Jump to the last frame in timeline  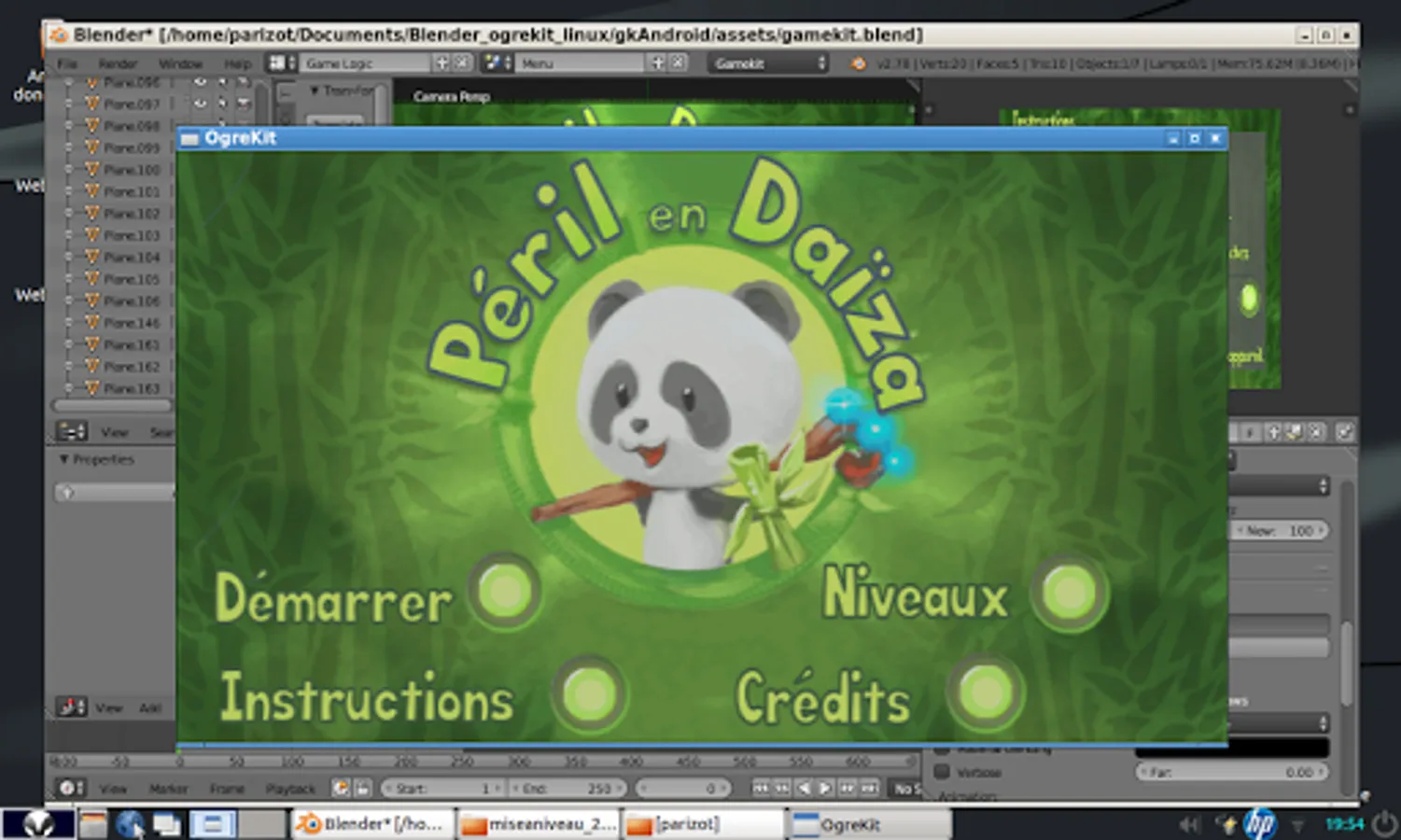click(x=869, y=789)
